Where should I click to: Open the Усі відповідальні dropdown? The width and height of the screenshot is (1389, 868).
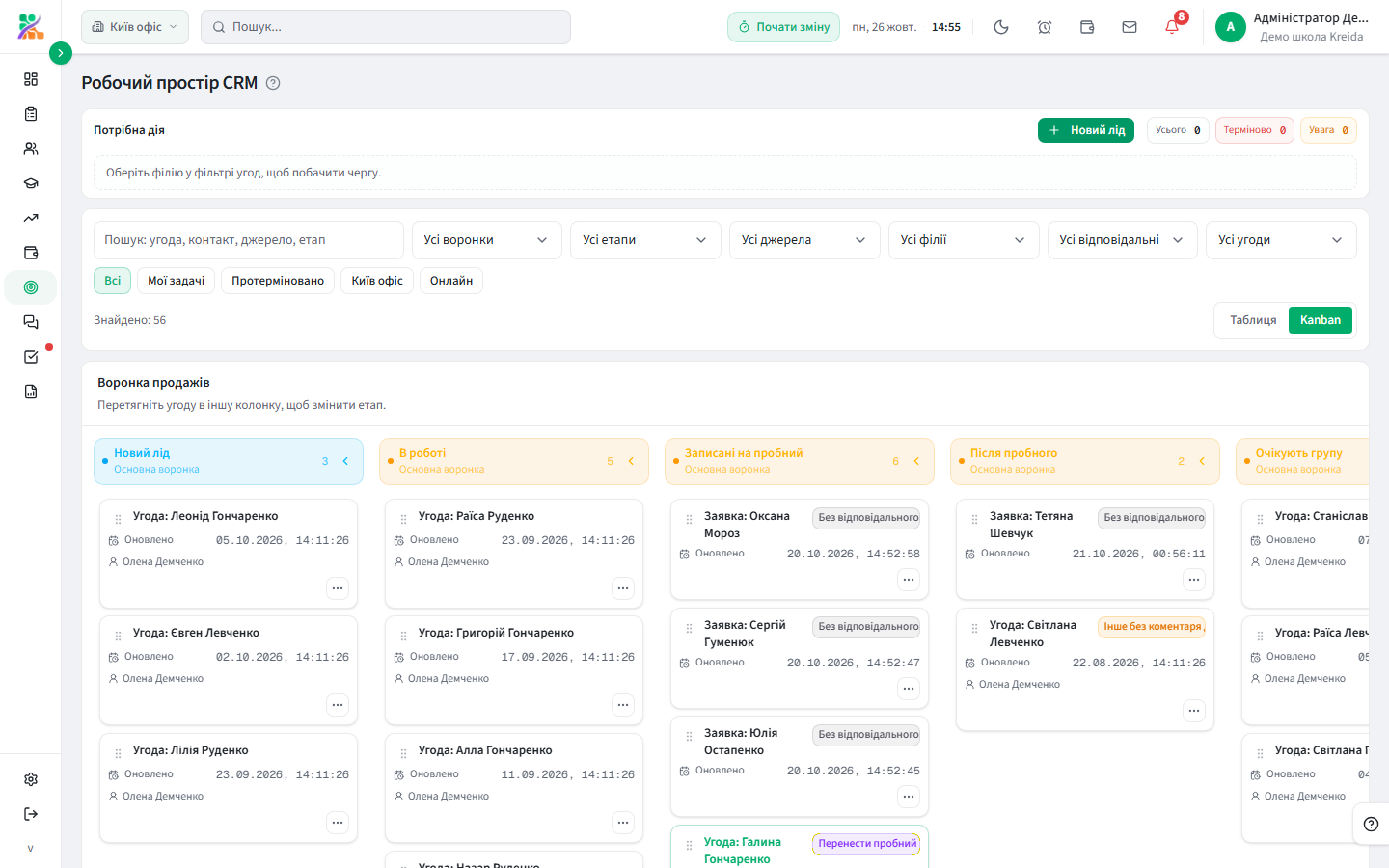(1122, 240)
